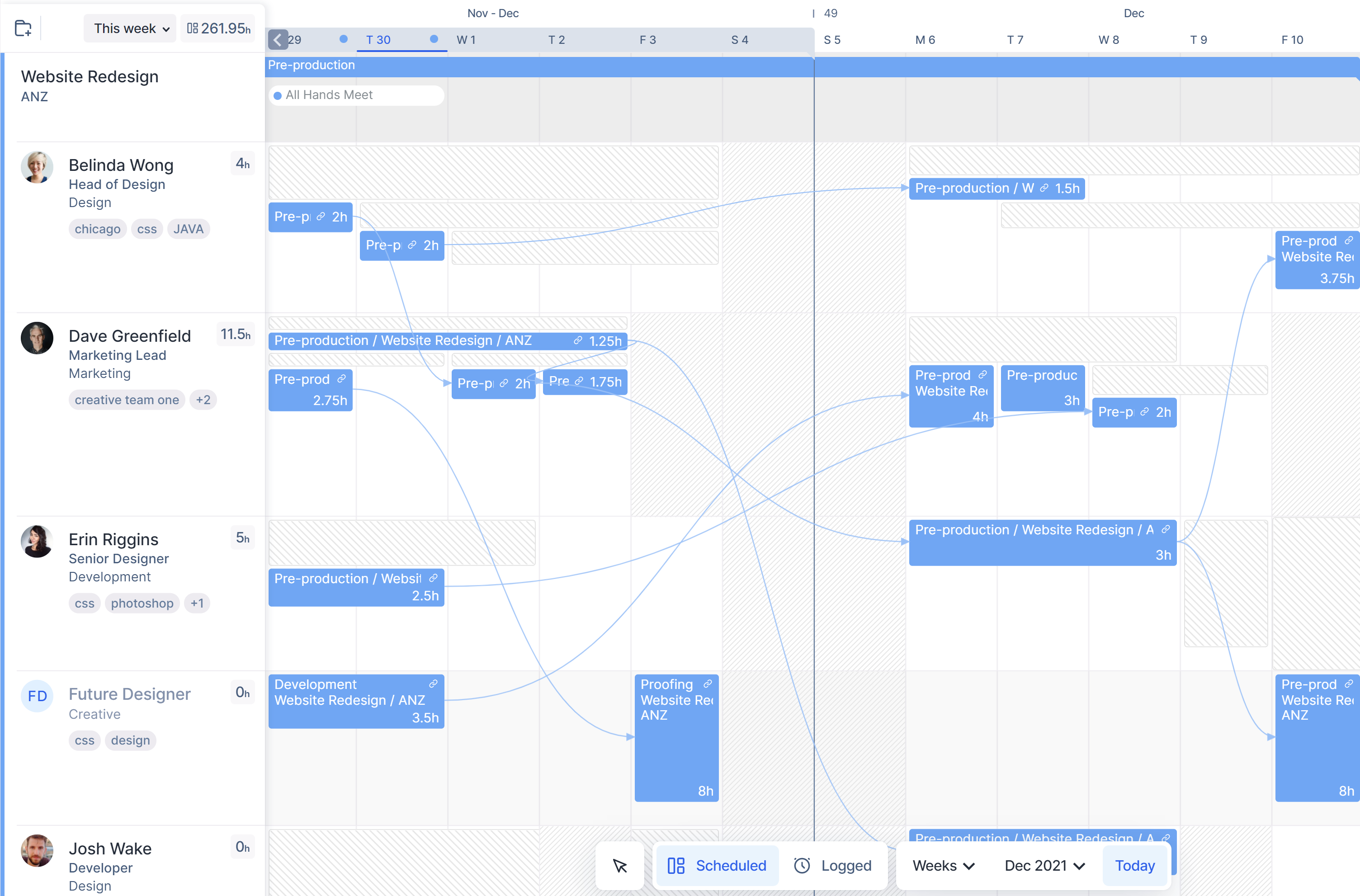Click the Future Designer FD avatar

click(x=37, y=695)
